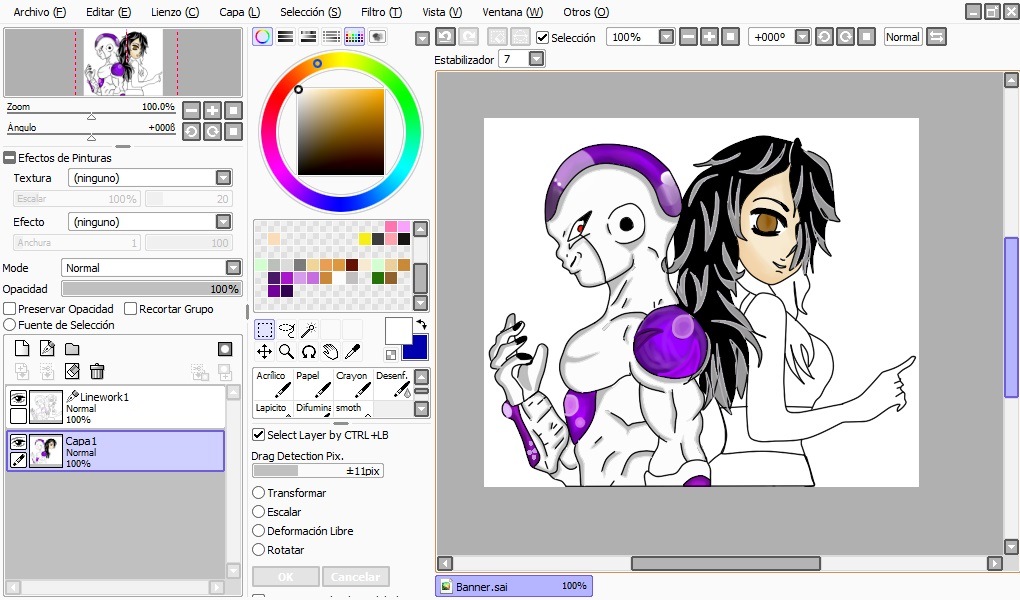Create a new normal layer
Screen dimensions: 1020x600
pyautogui.click(x=22, y=349)
